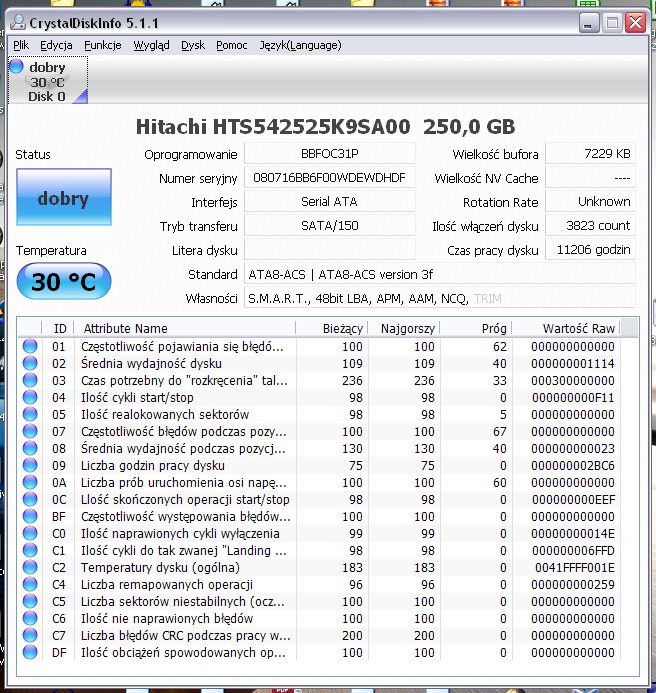This screenshot has width=656, height=693.
Task: Click the Rotation Rate value Unknown
Action: 591,202
